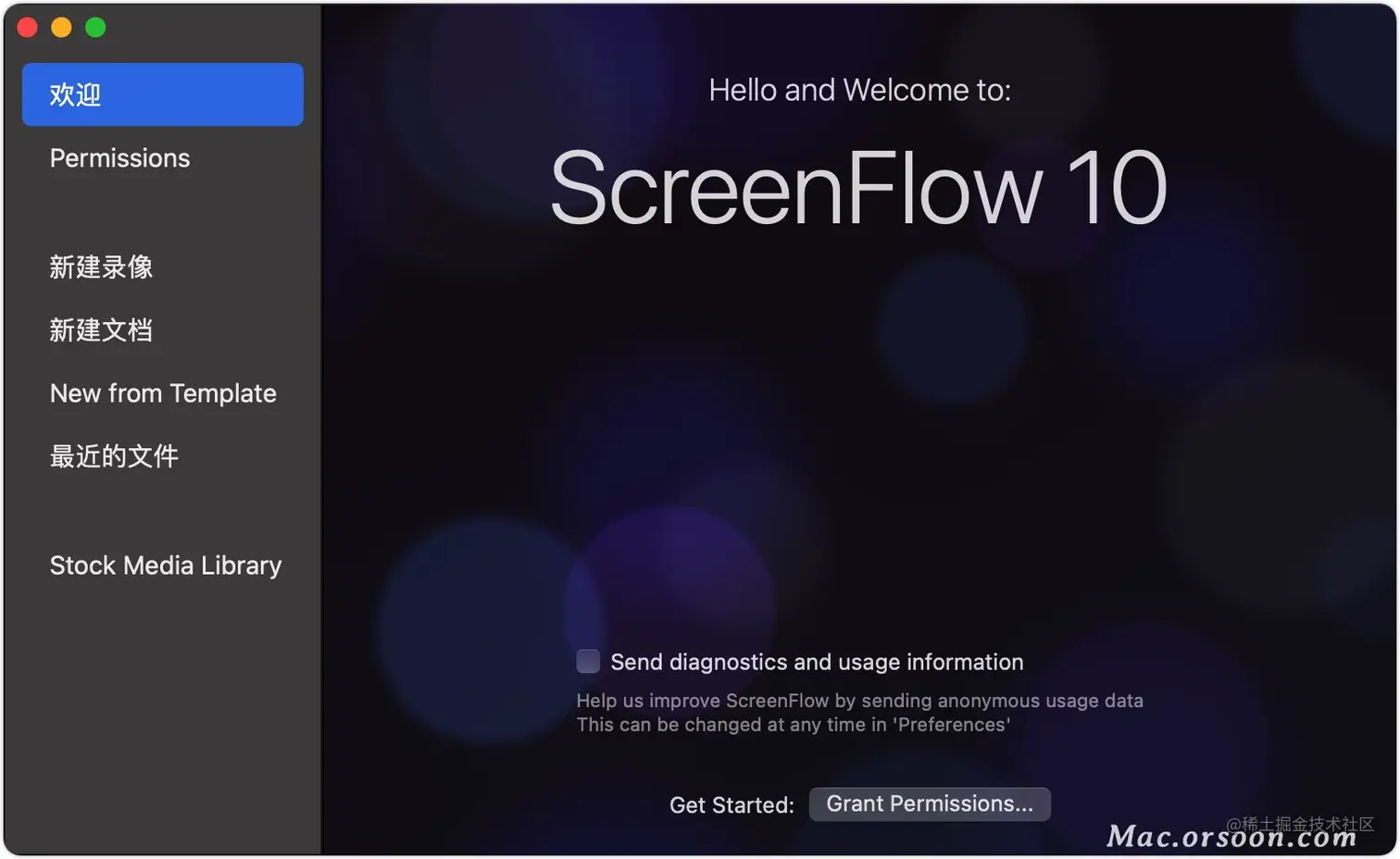Image resolution: width=1400 pixels, height=859 pixels.
Task: Click the Grant Permissions... button
Action: click(x=930, y=804)
